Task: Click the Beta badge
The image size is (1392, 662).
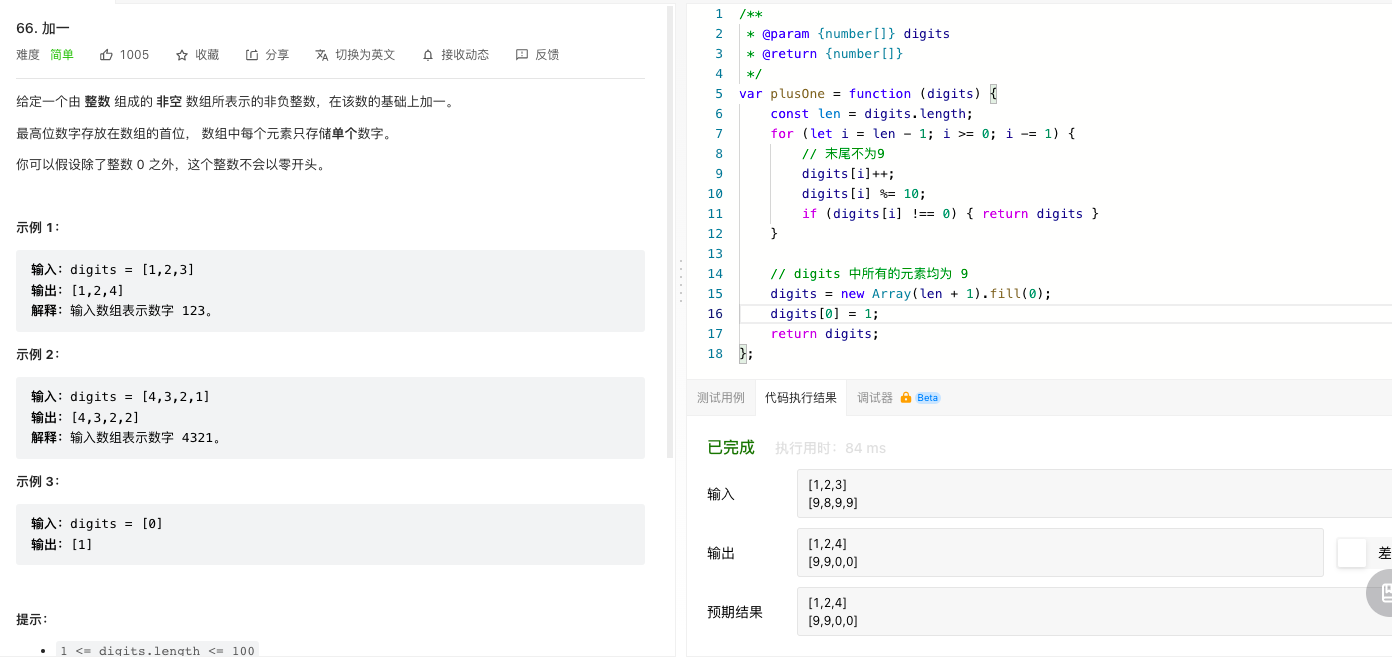Action: 927,397
